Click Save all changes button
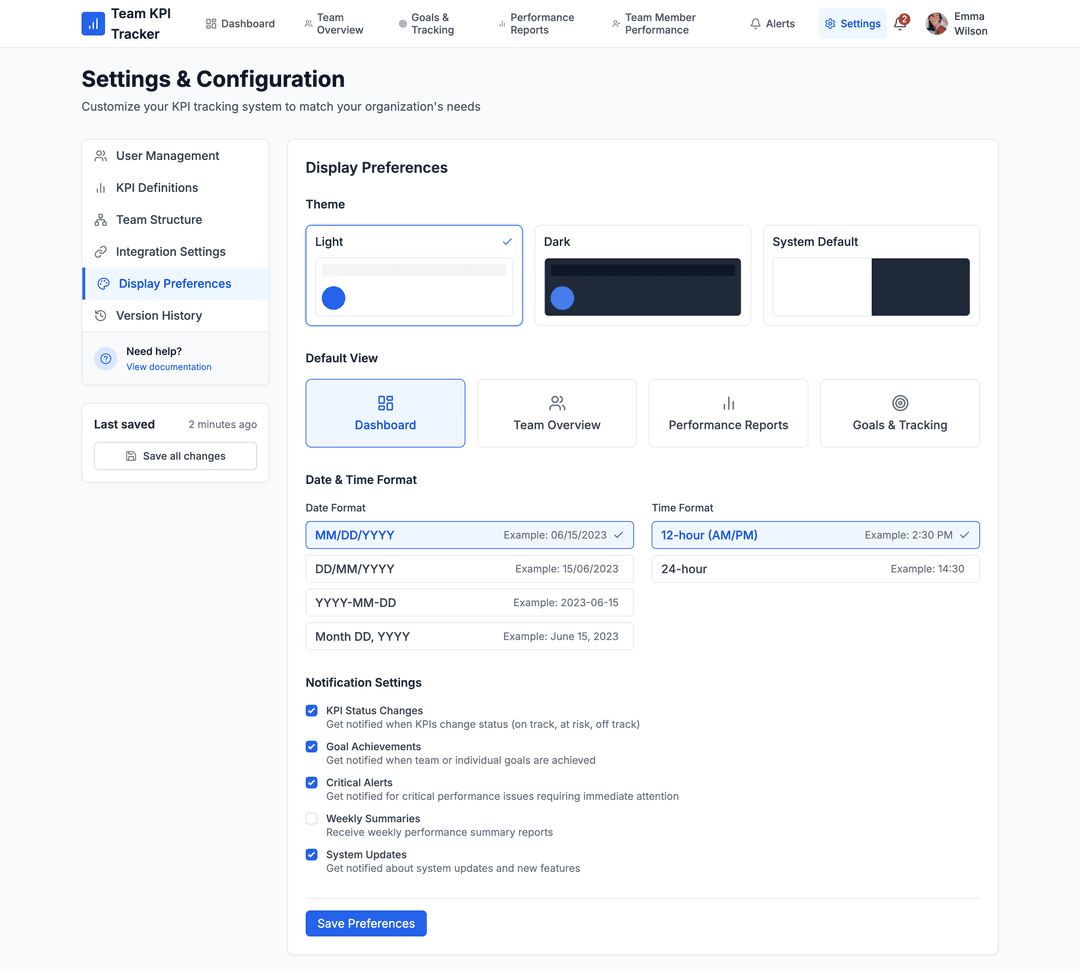1080x973 pixels. pyautogui.click(x=175, y=456)
